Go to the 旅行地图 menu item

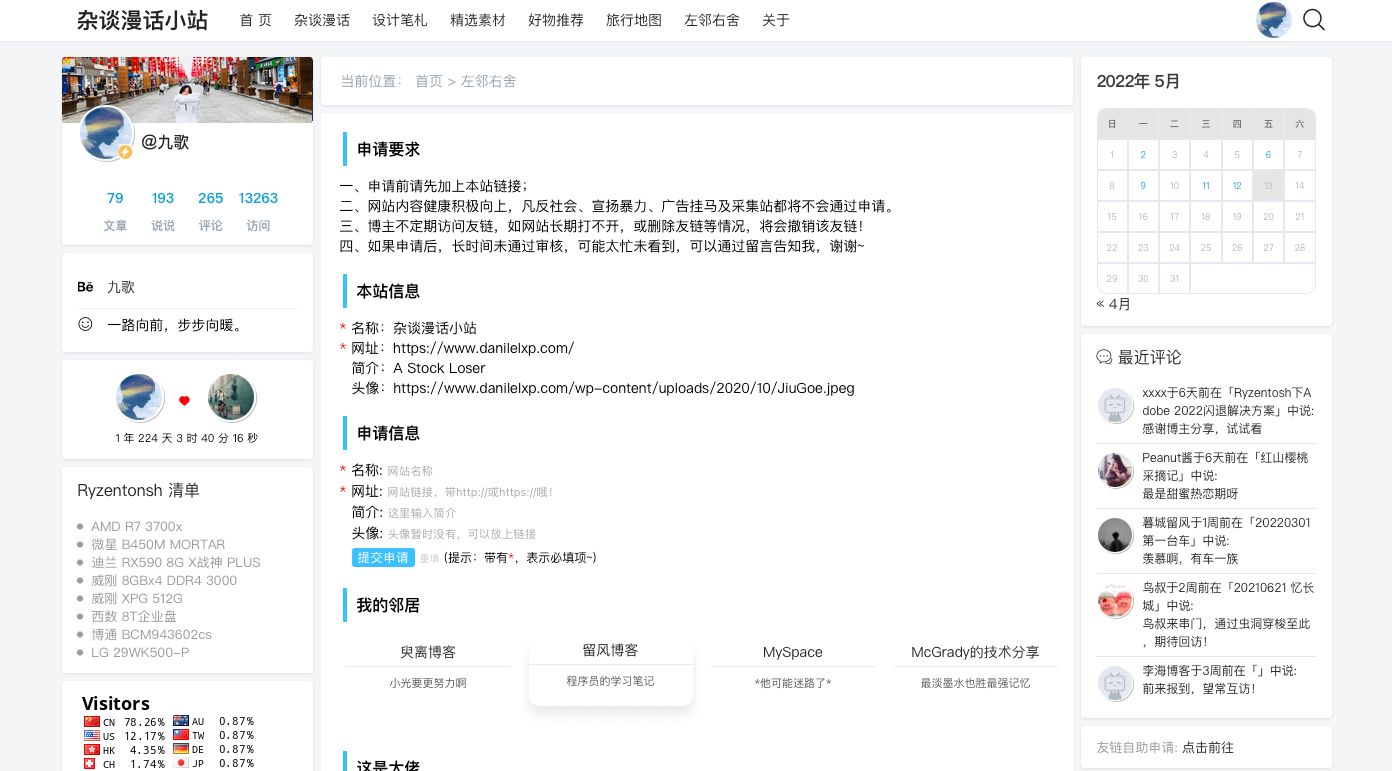click(634, 20)
